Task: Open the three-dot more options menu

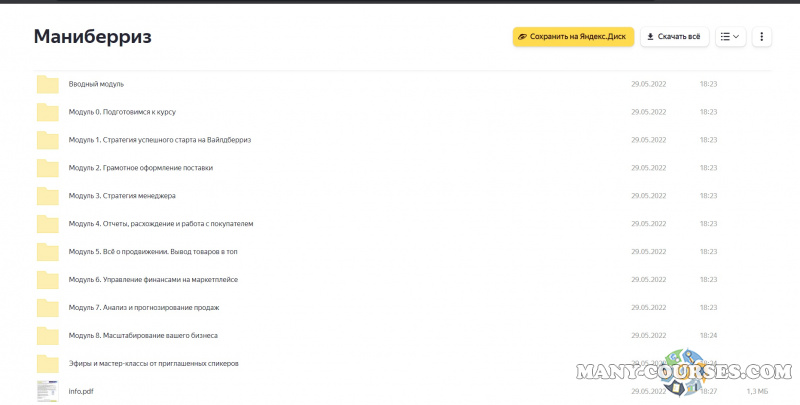Action: [x=762, y=37]
